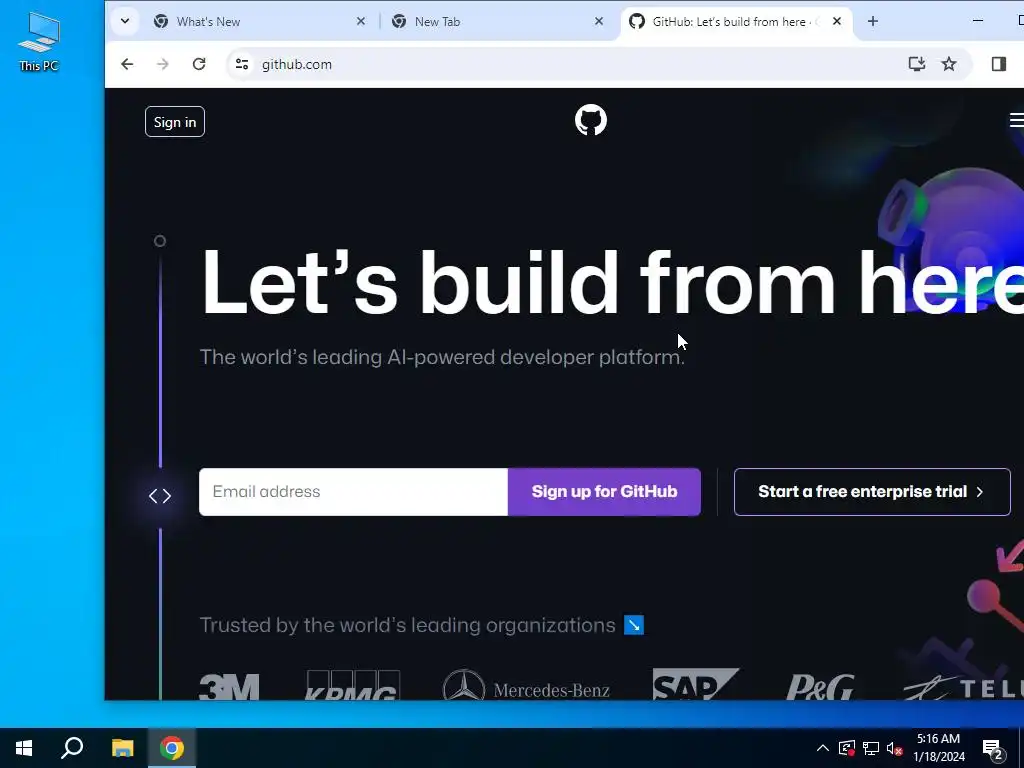View site information icon in address bar

point(242,64)
